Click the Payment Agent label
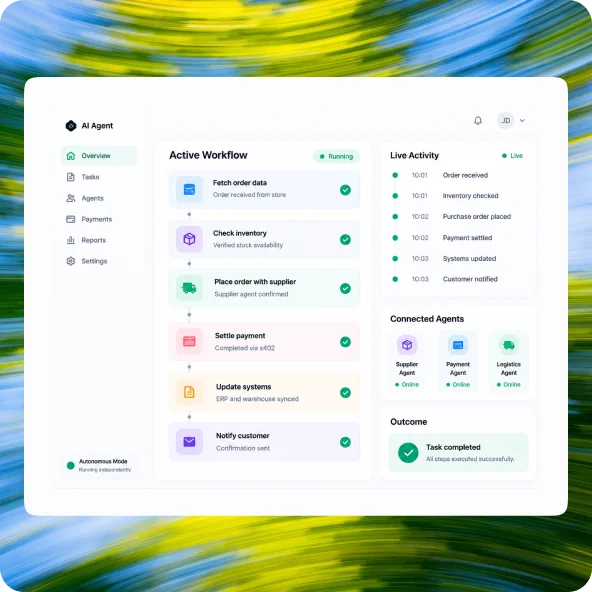This screenshot has width=592, height=592. (x=458, y=368)
